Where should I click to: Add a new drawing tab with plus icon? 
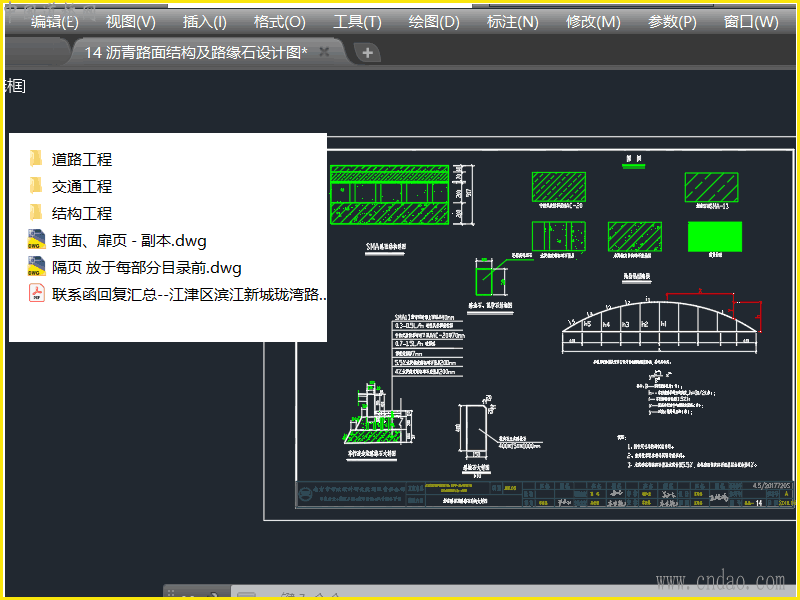(367, 53)
